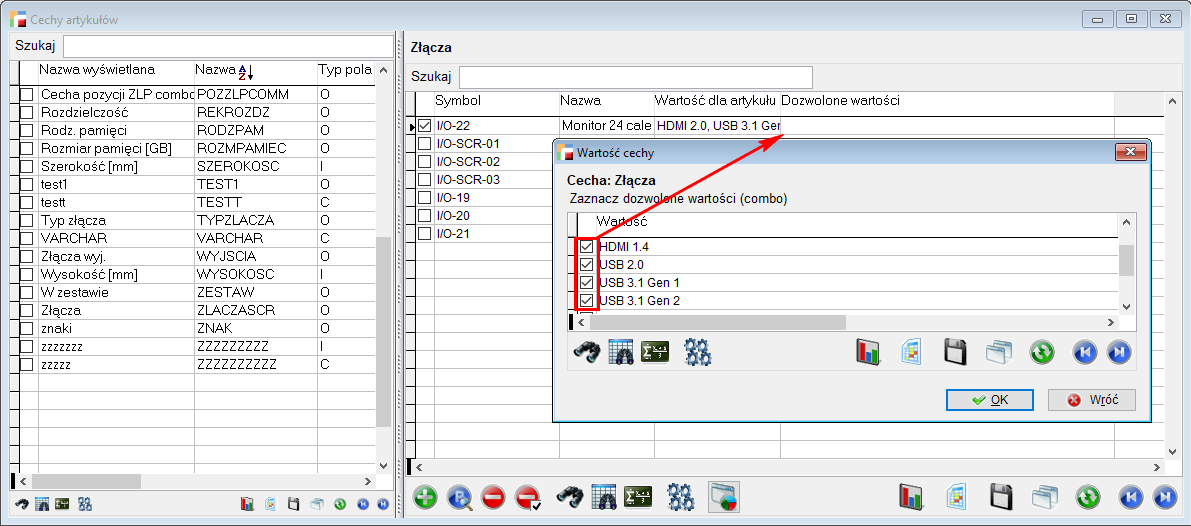Click stacked windows icon in Wartość cechy dialog

[x=999, y=352]
